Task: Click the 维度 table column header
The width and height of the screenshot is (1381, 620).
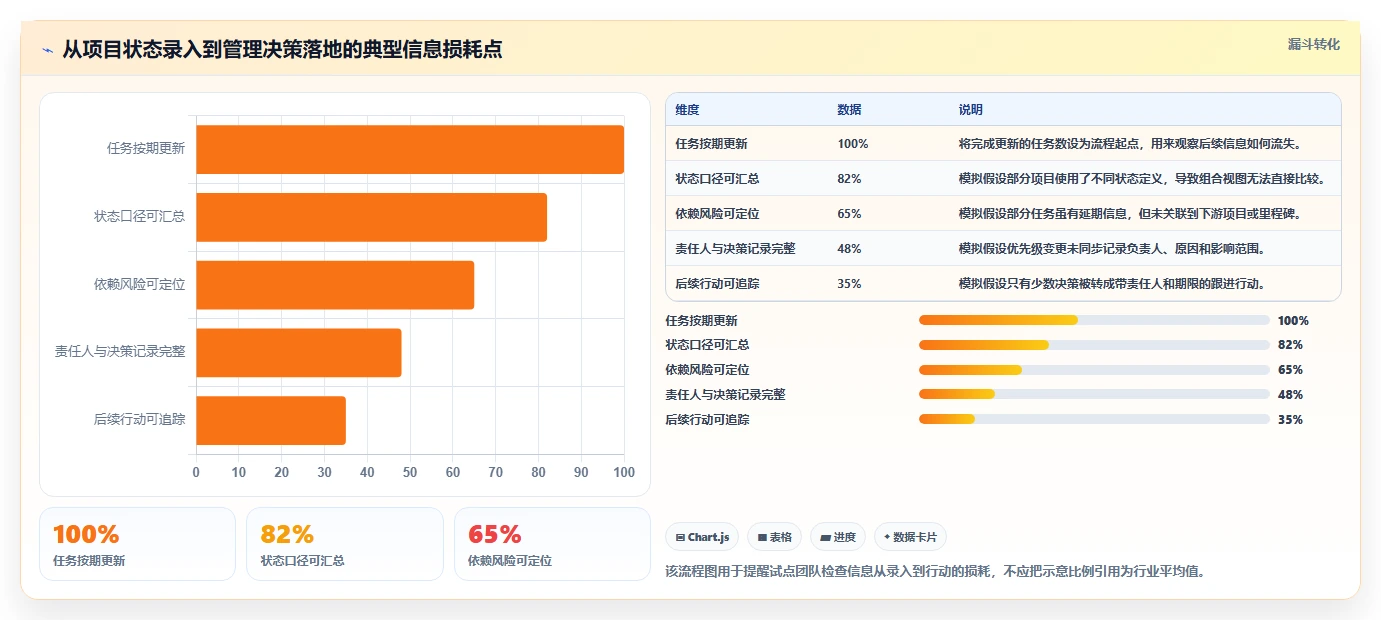Action: 687,110
